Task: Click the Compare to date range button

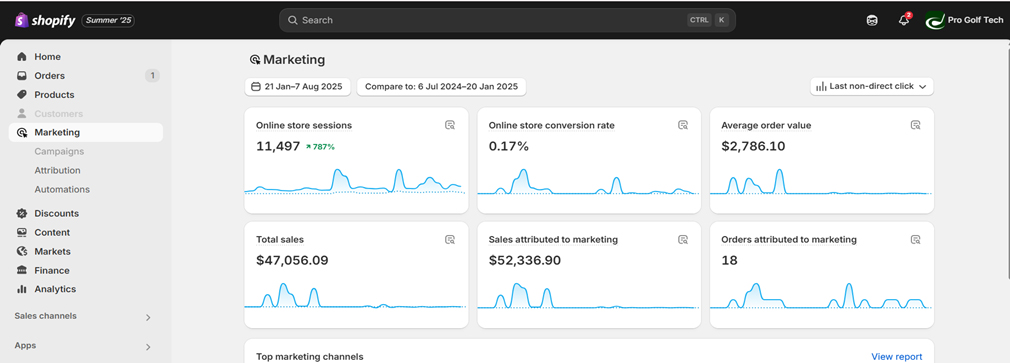Action: coord(441,87)
